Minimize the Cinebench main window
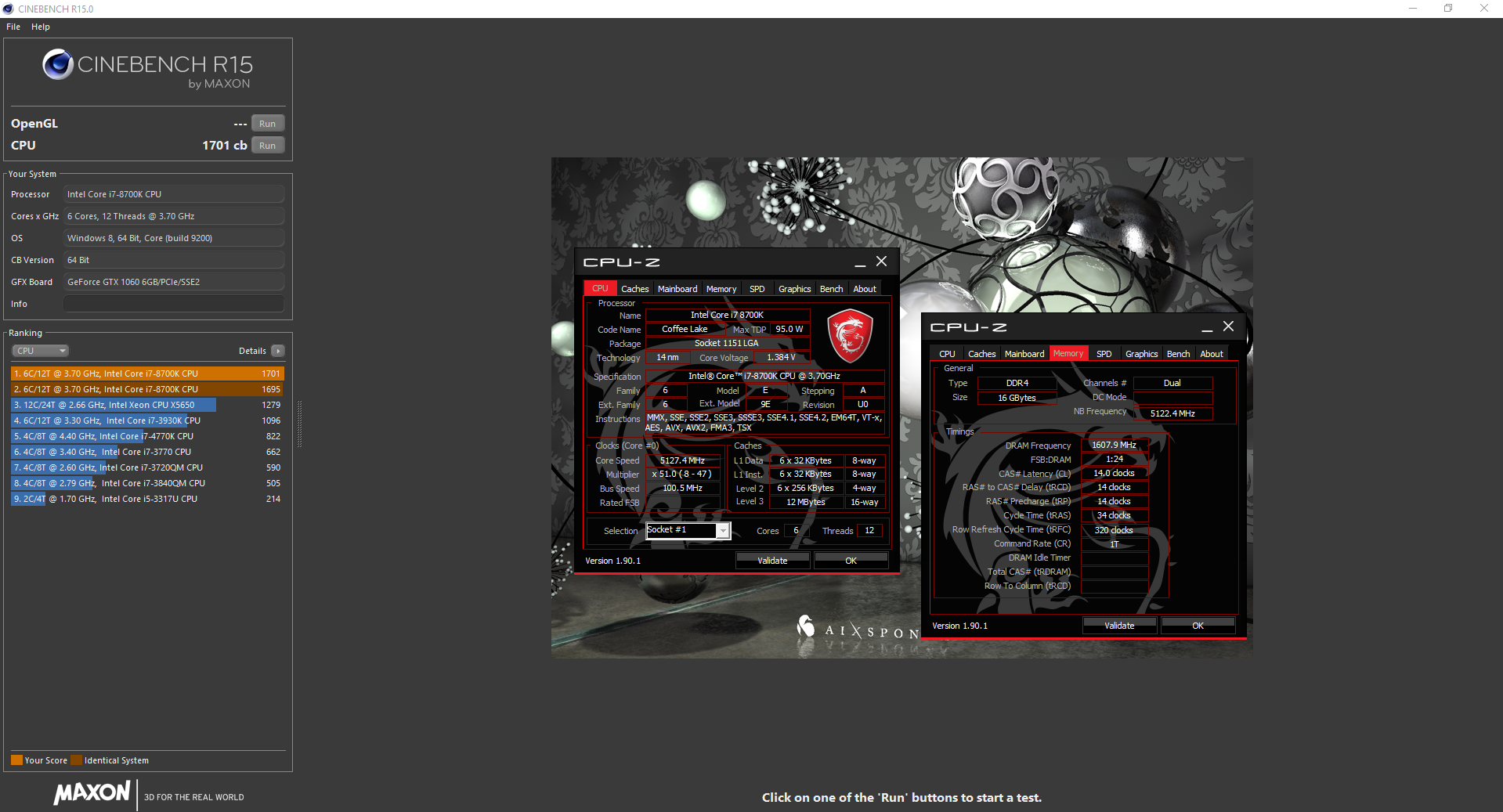This screenshot has height=812, width=1503. point(1413,9)
